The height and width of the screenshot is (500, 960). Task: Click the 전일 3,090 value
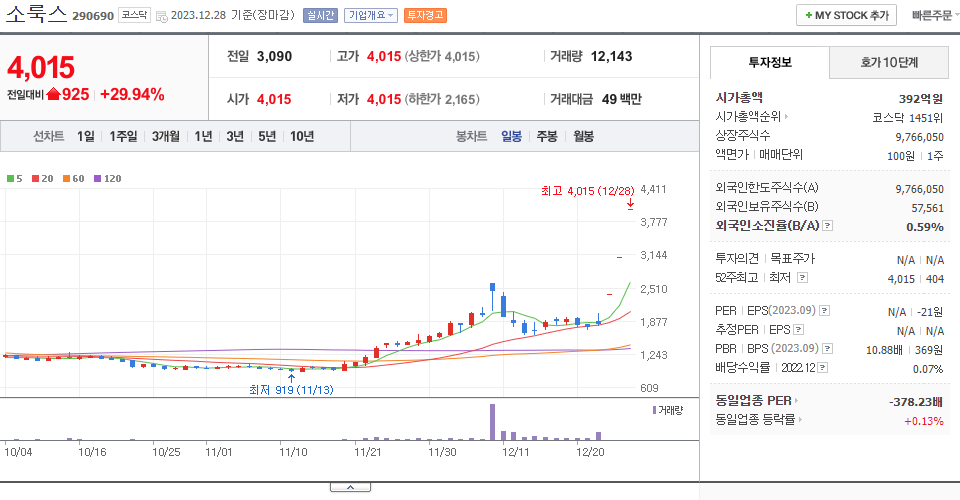click(x=274, y=56)
